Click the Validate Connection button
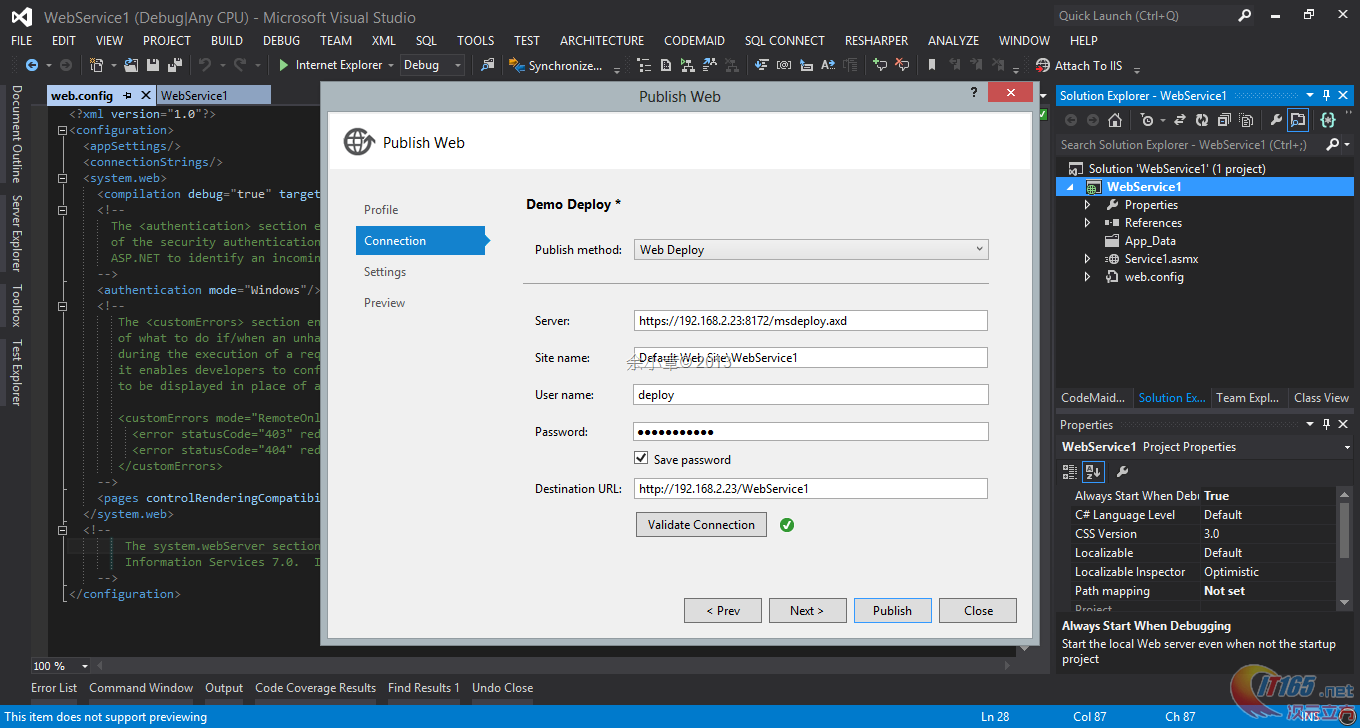The width and height of the screenshot is (1360, 728). (x=701, y=524)
